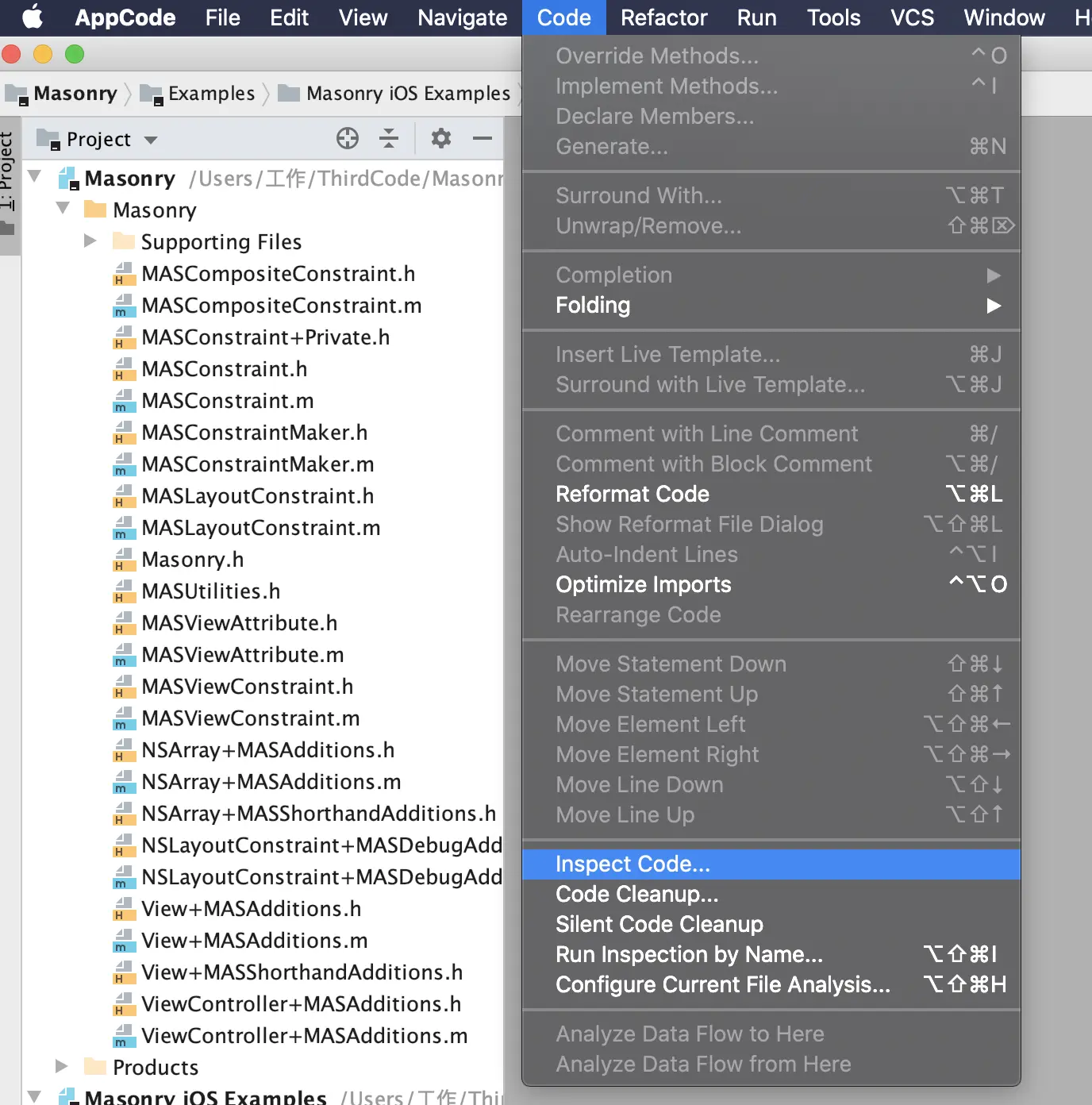Screen dimensions: 1092x1105
Task: Select MASConstraint.h file
Action: click(x=225, y=369)
